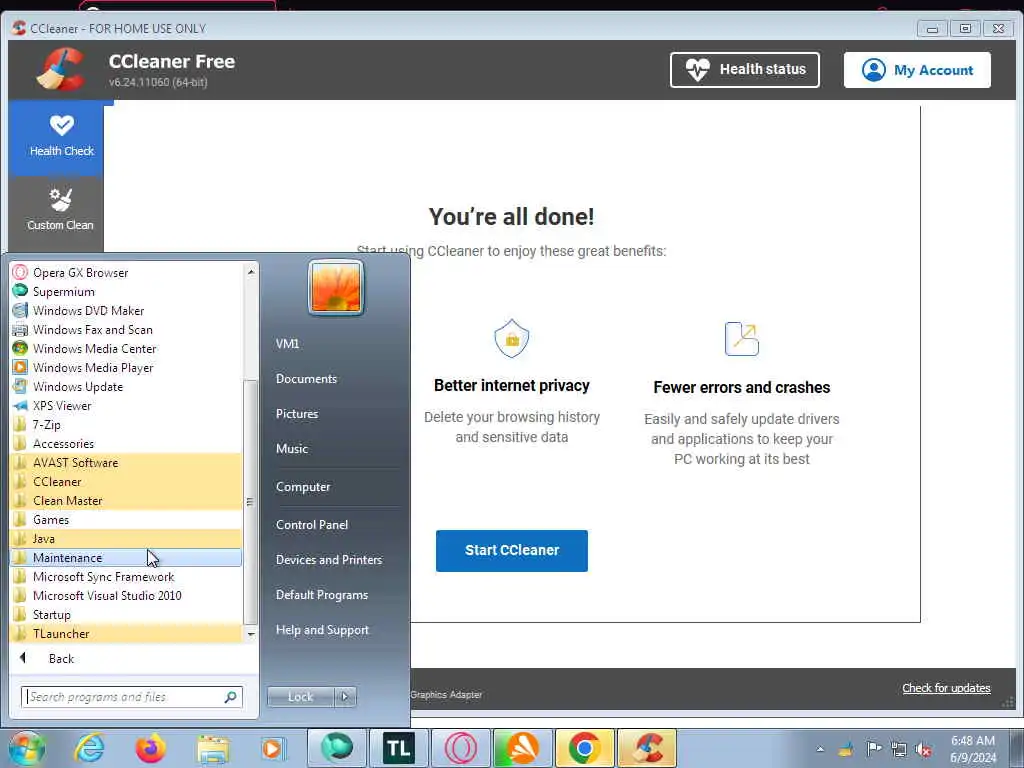Launch Supermium from the programs list
The image size is (1024, 768).
(126, 291)
